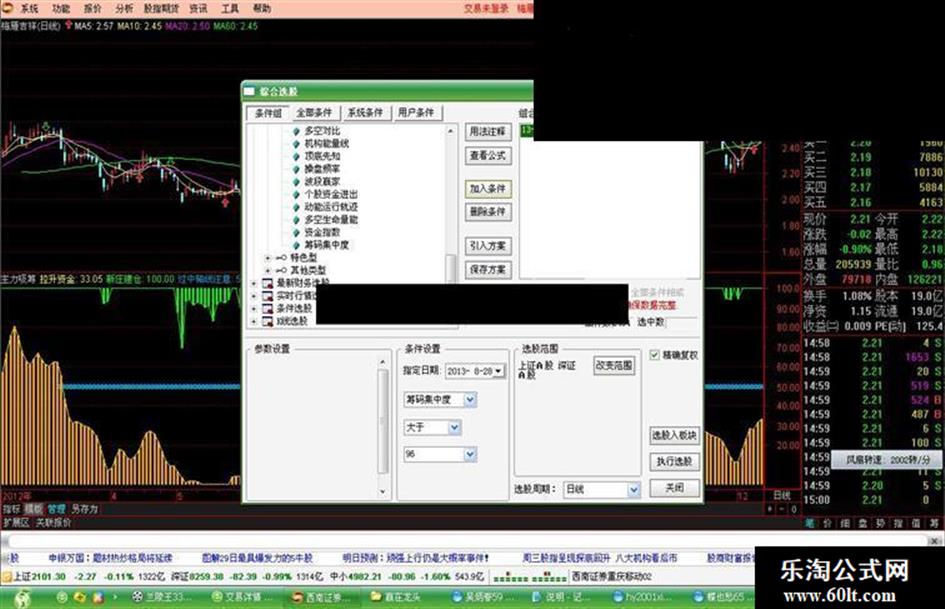
Task: Switch to the 全部条件 tab
Action: click(315, 113)
